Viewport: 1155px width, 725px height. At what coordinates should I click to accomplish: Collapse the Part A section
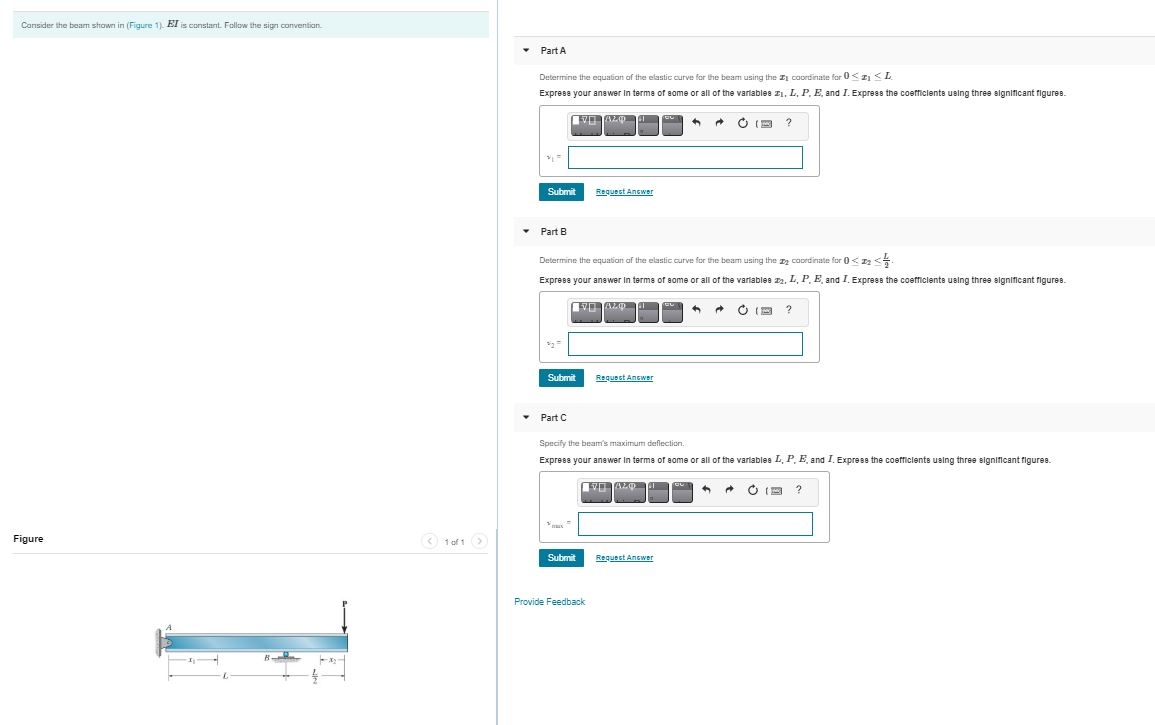click(526, 51)
